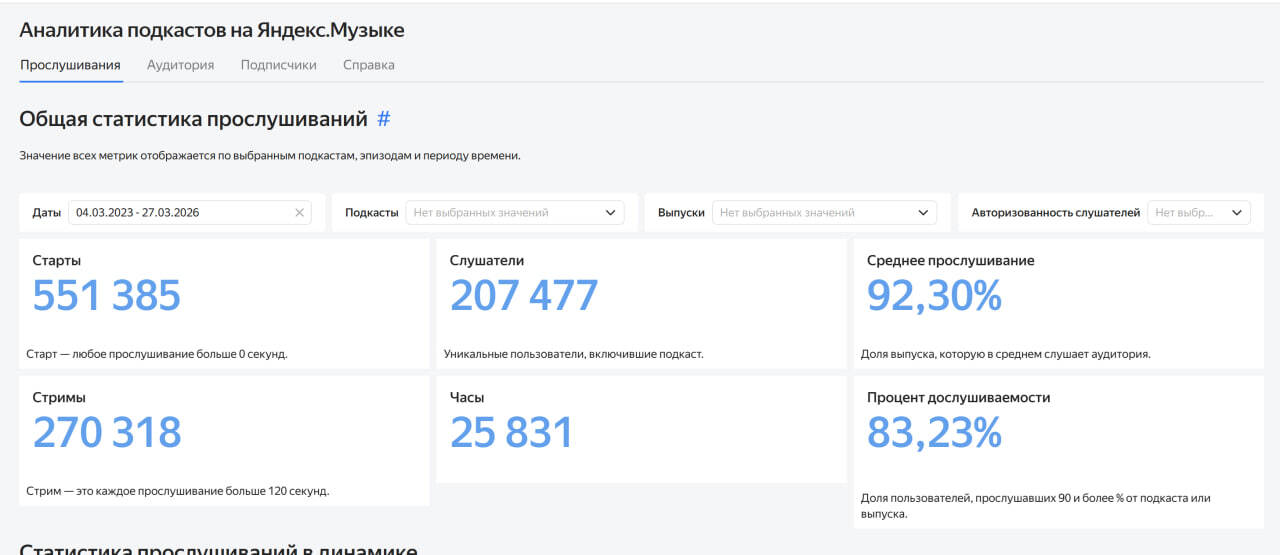Open Авторизованность слушателей dropdown
The height and width of the screenshot is (555, 1280).
[1199, 212]
